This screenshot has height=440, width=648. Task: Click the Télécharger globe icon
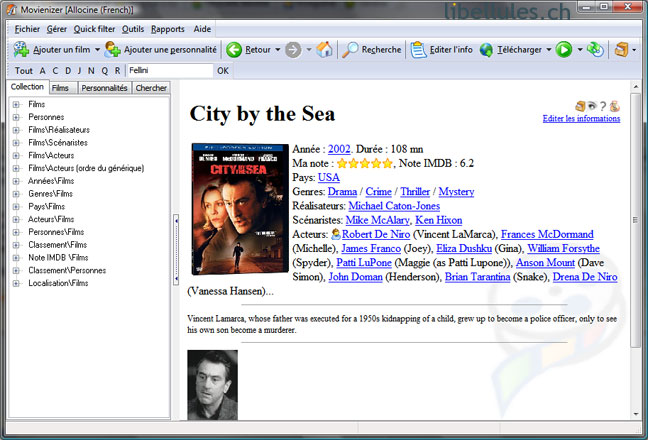[486, 50]
